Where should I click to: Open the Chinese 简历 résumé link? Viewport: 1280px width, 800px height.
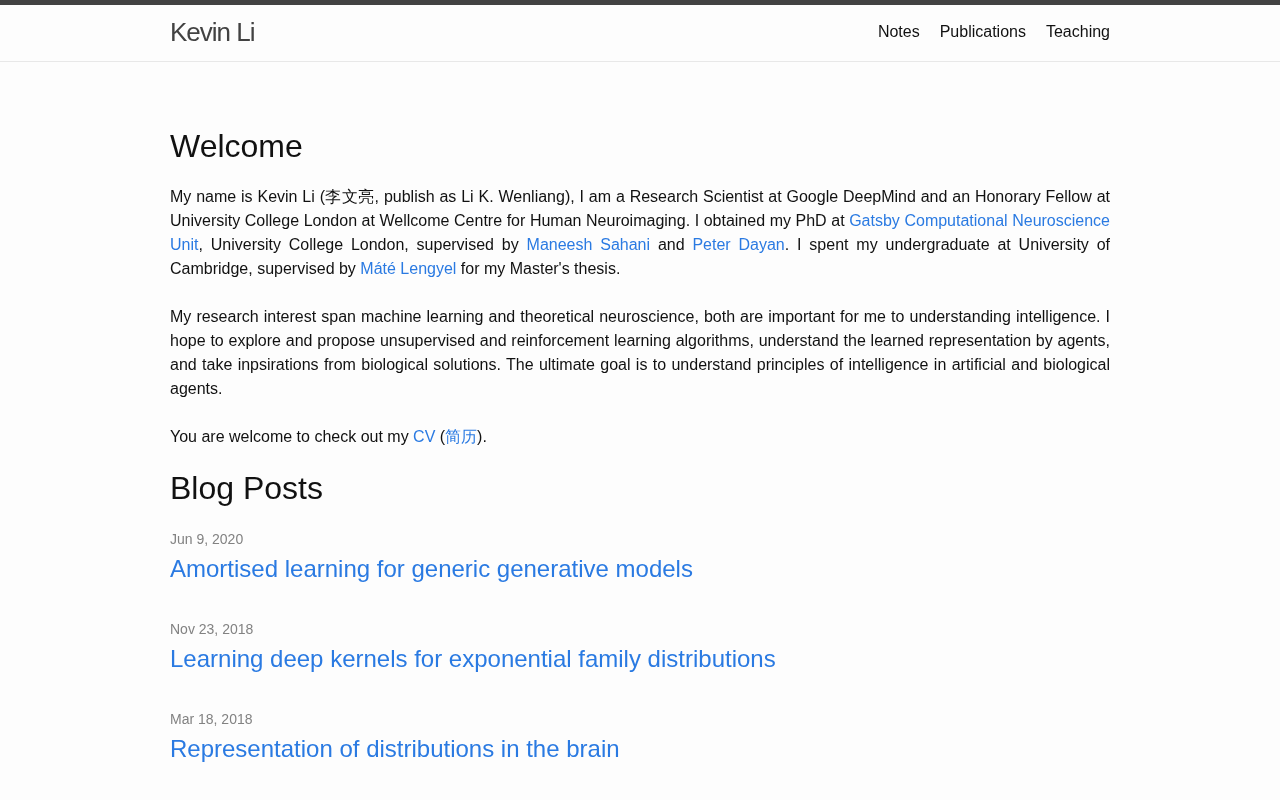[x=461, y=437]
